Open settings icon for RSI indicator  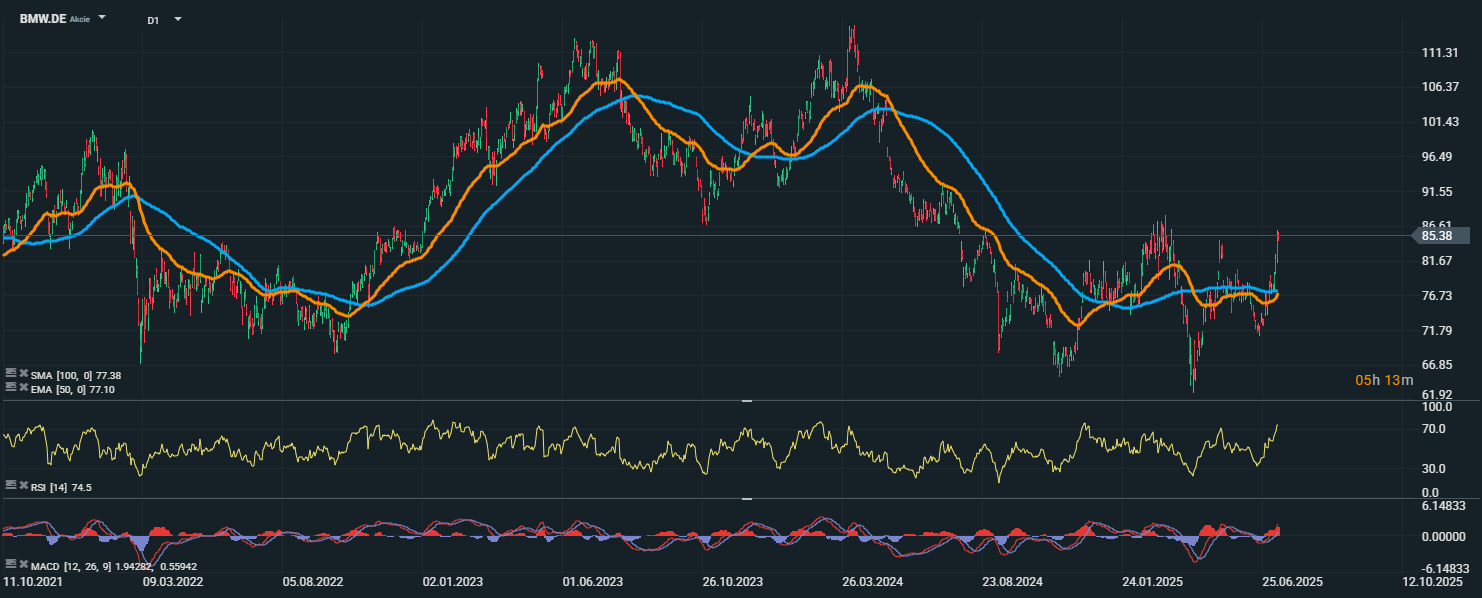coord(10,485)
